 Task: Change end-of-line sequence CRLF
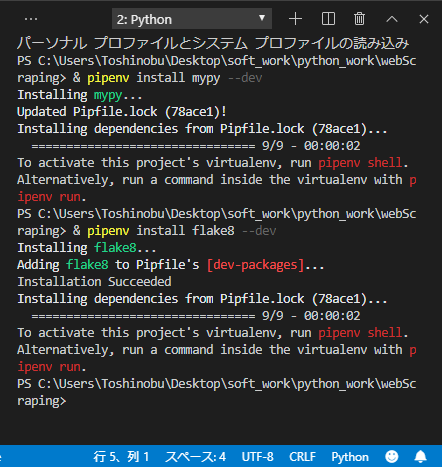[302, 456]
